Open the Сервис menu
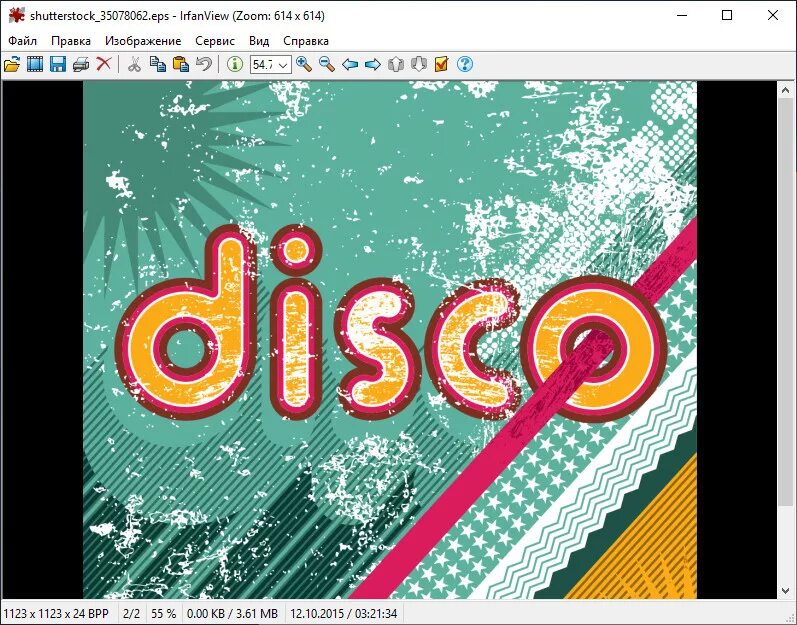The width and height of the screenshot is (797, 625). click(215, 41)
